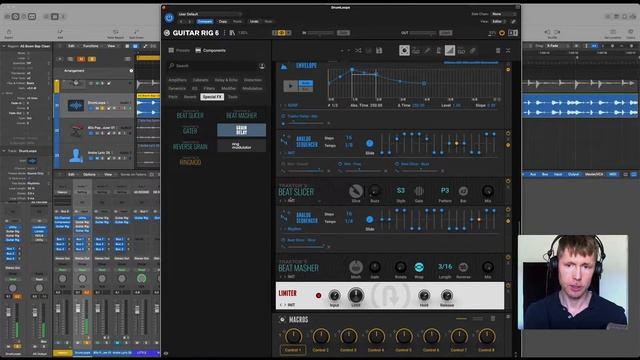Select the Special FX category

212,97
